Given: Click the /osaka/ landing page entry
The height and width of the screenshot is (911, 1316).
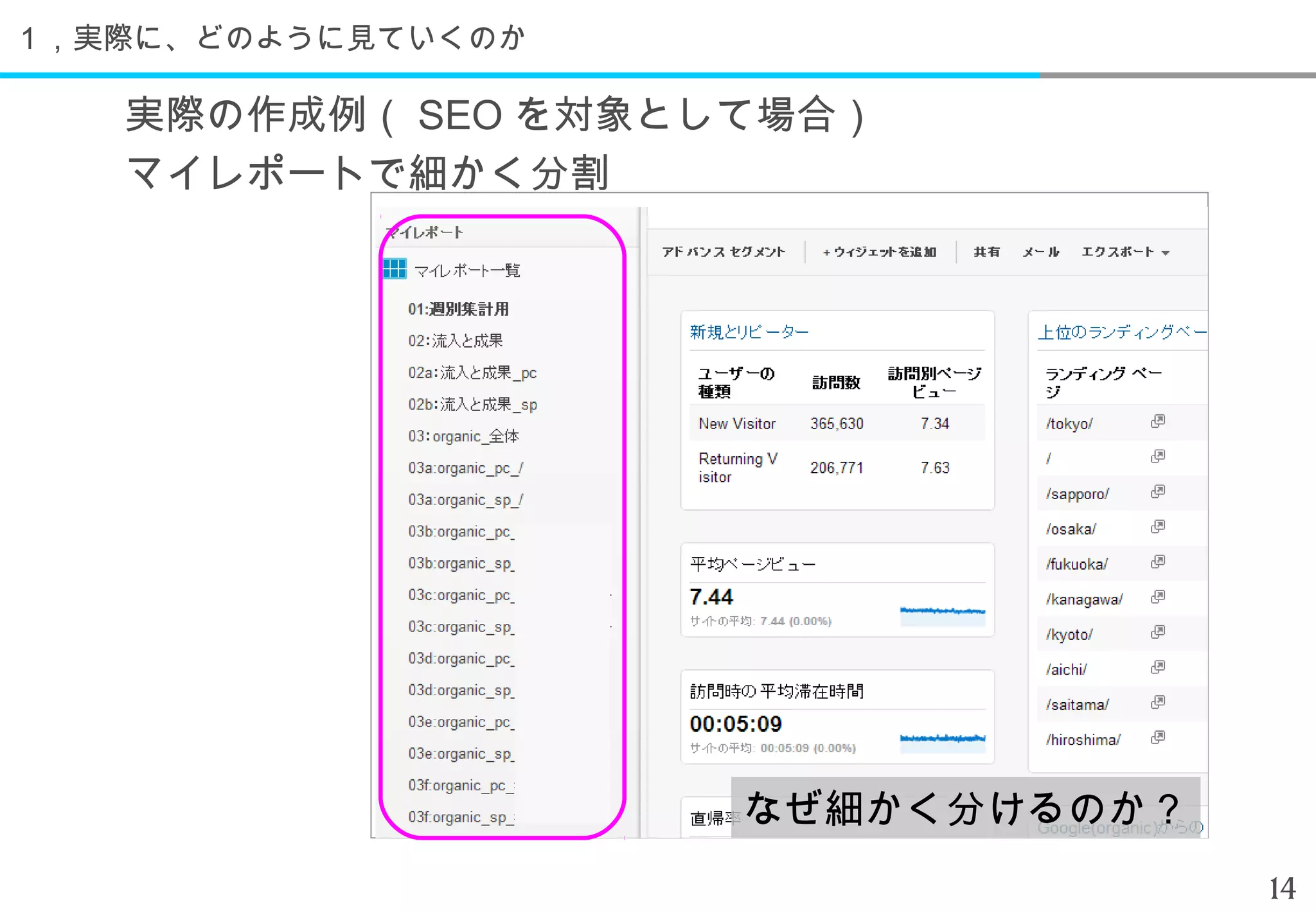Looking at the screenshot, I should (1071, 529).
